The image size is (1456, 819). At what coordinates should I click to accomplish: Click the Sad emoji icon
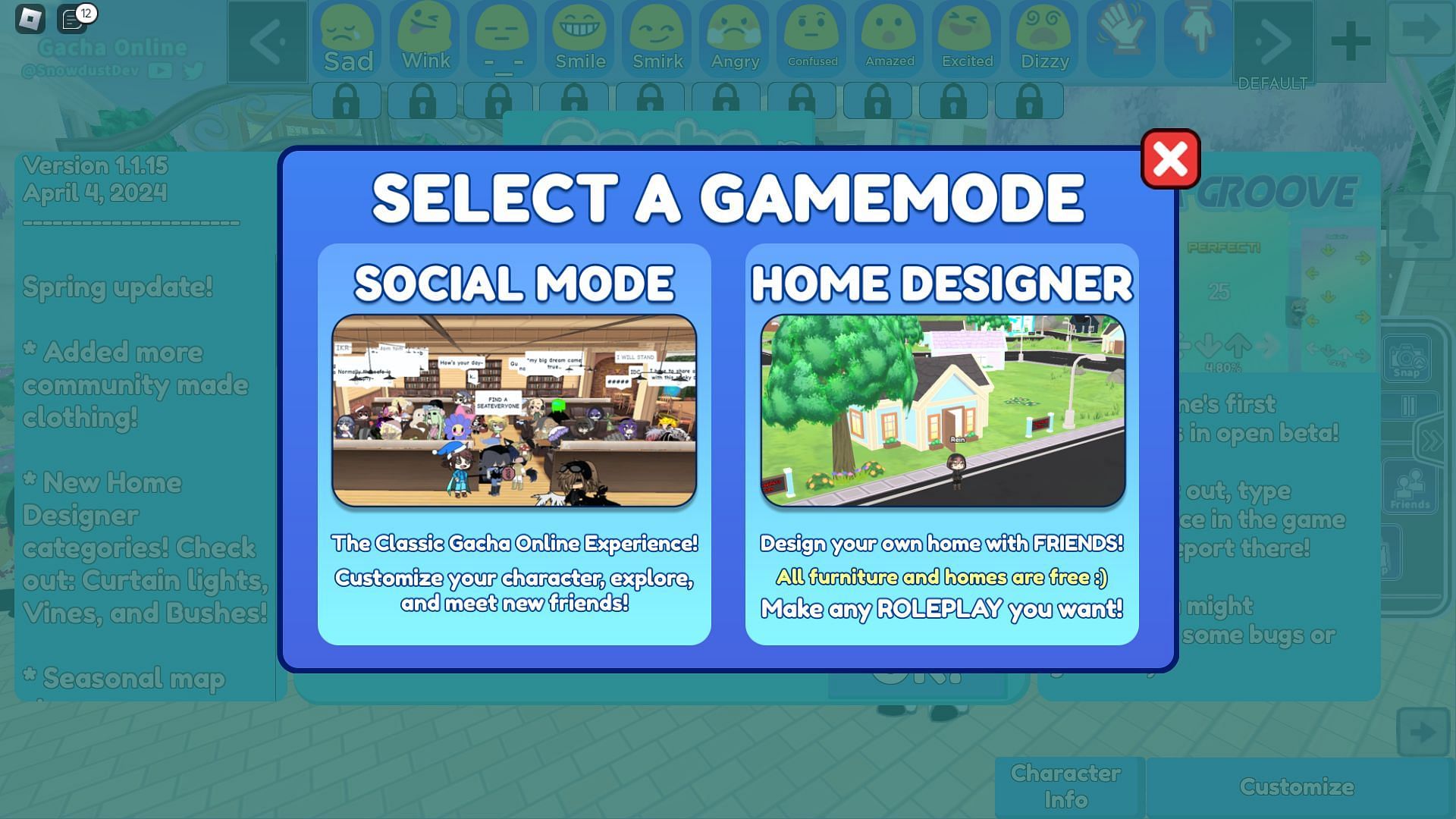(x=348, y=38)
